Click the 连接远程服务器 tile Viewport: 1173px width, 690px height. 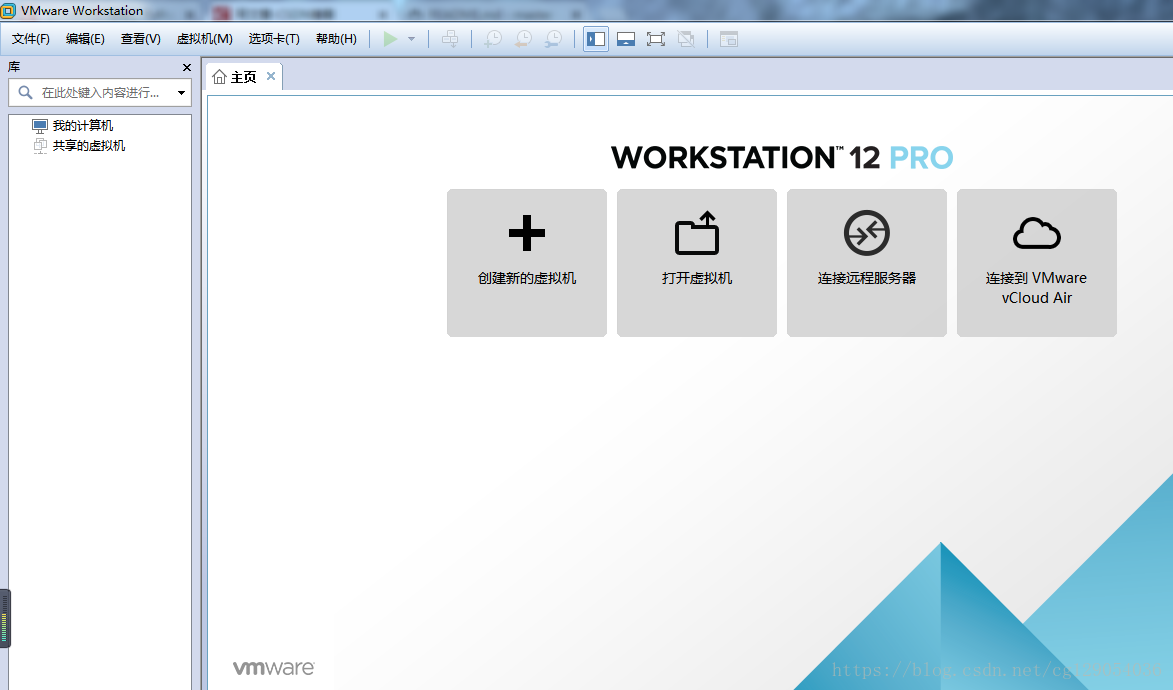point(866,263)
